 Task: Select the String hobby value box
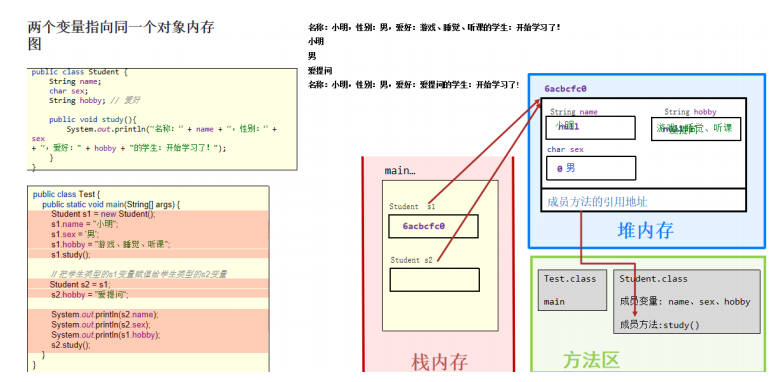(696, 129)
